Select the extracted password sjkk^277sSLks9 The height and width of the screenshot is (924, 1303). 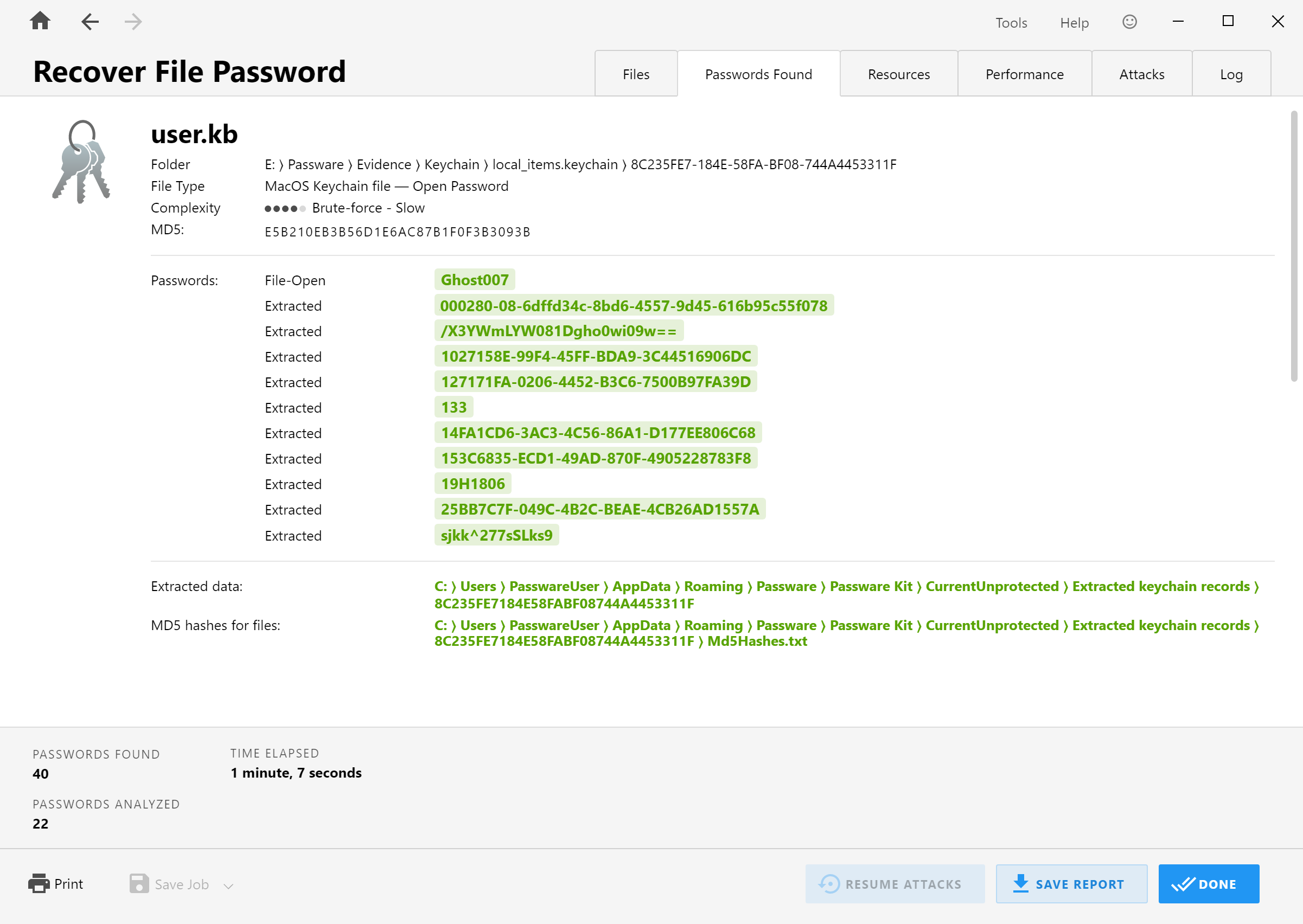pos(496,535)
